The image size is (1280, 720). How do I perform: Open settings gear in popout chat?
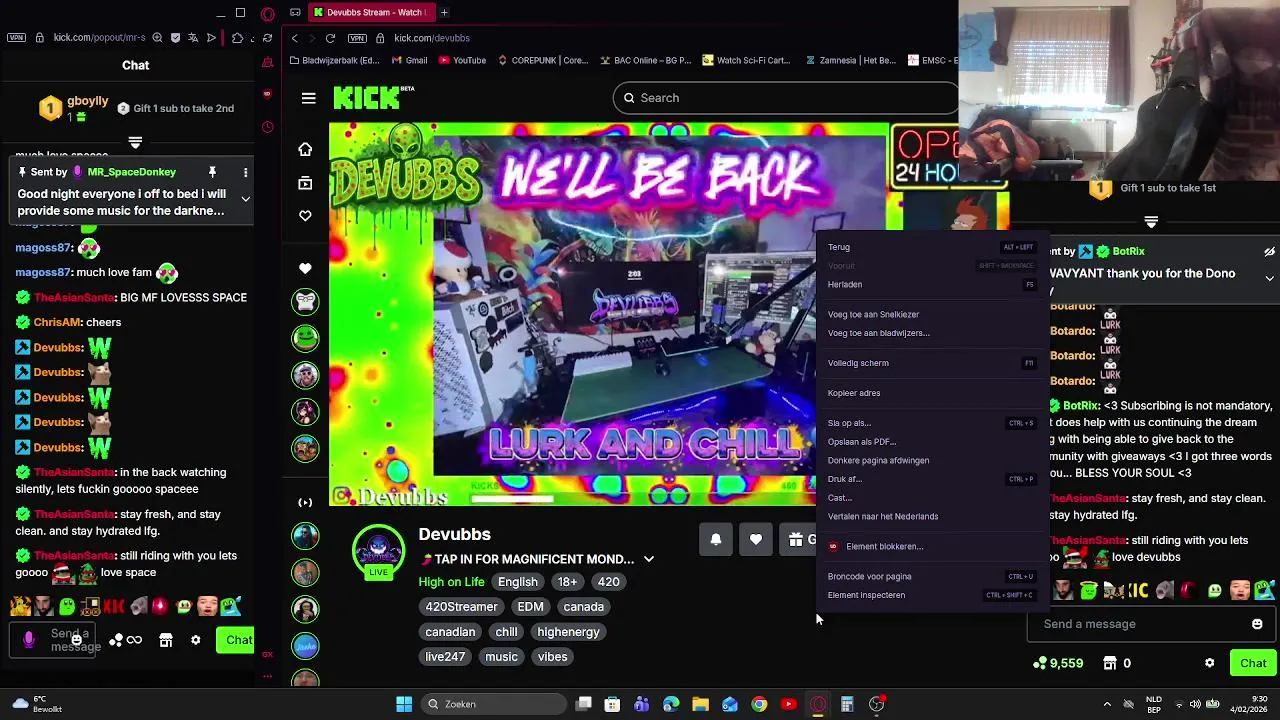tap(195, 640)
